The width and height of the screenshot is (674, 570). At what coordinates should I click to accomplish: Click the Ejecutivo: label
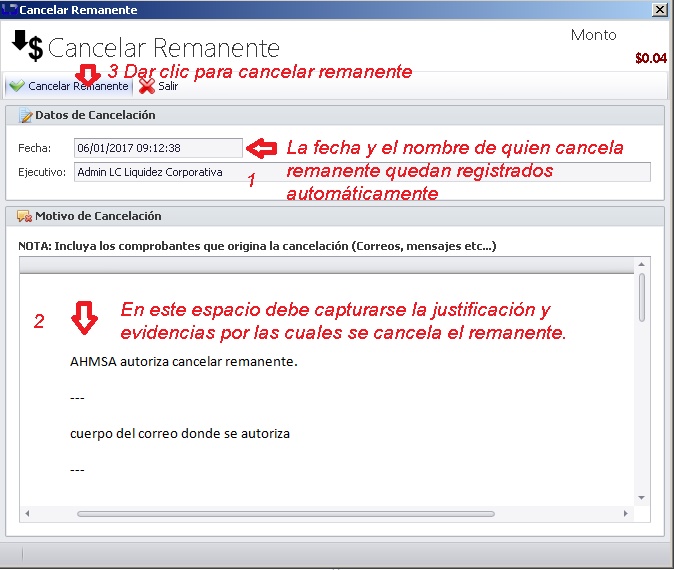(x=42, y=172)
